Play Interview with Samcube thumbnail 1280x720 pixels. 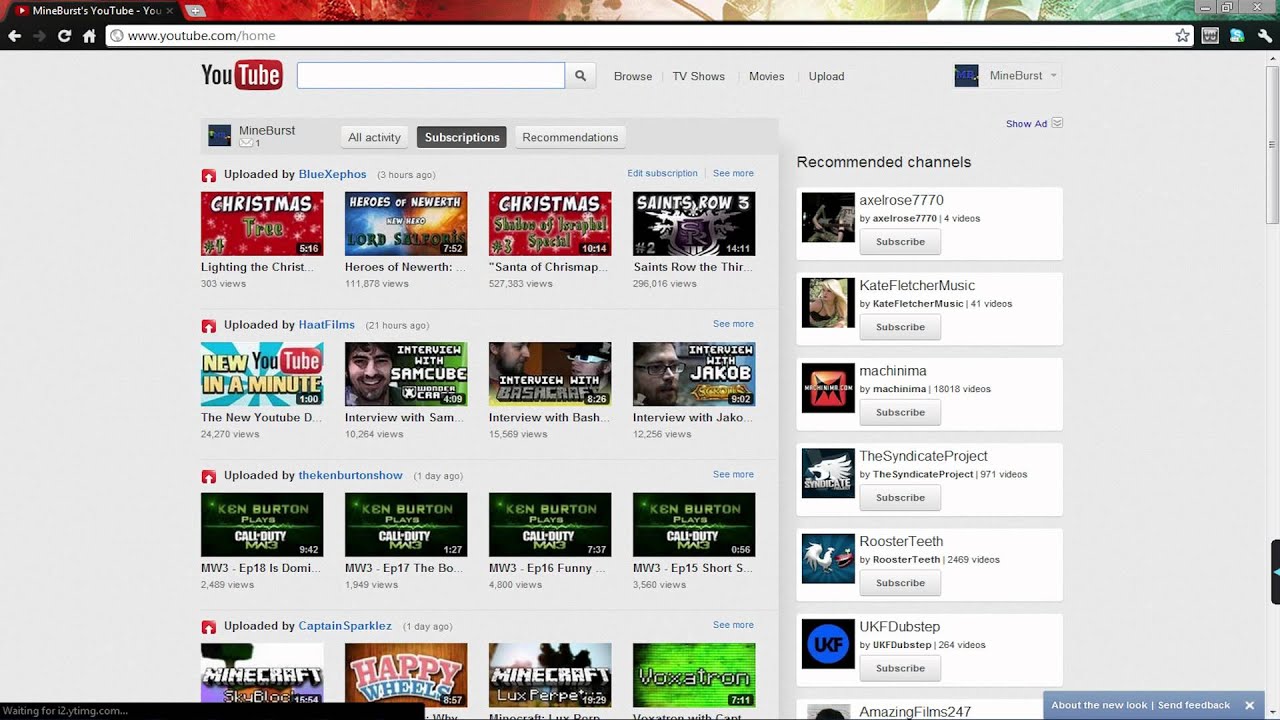click(x=406, y=374)
